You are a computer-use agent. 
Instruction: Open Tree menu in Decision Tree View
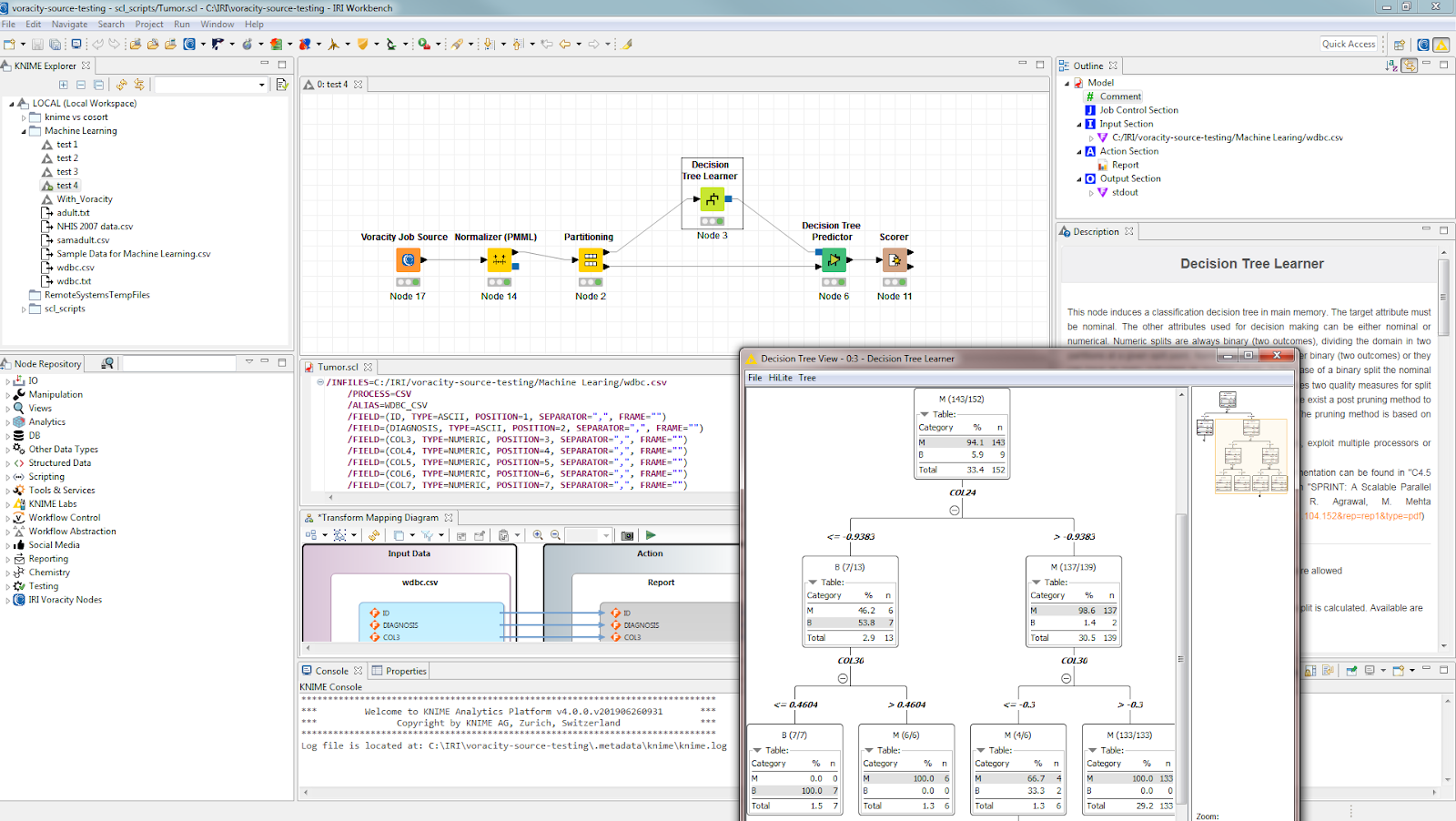tap(807, 378)
